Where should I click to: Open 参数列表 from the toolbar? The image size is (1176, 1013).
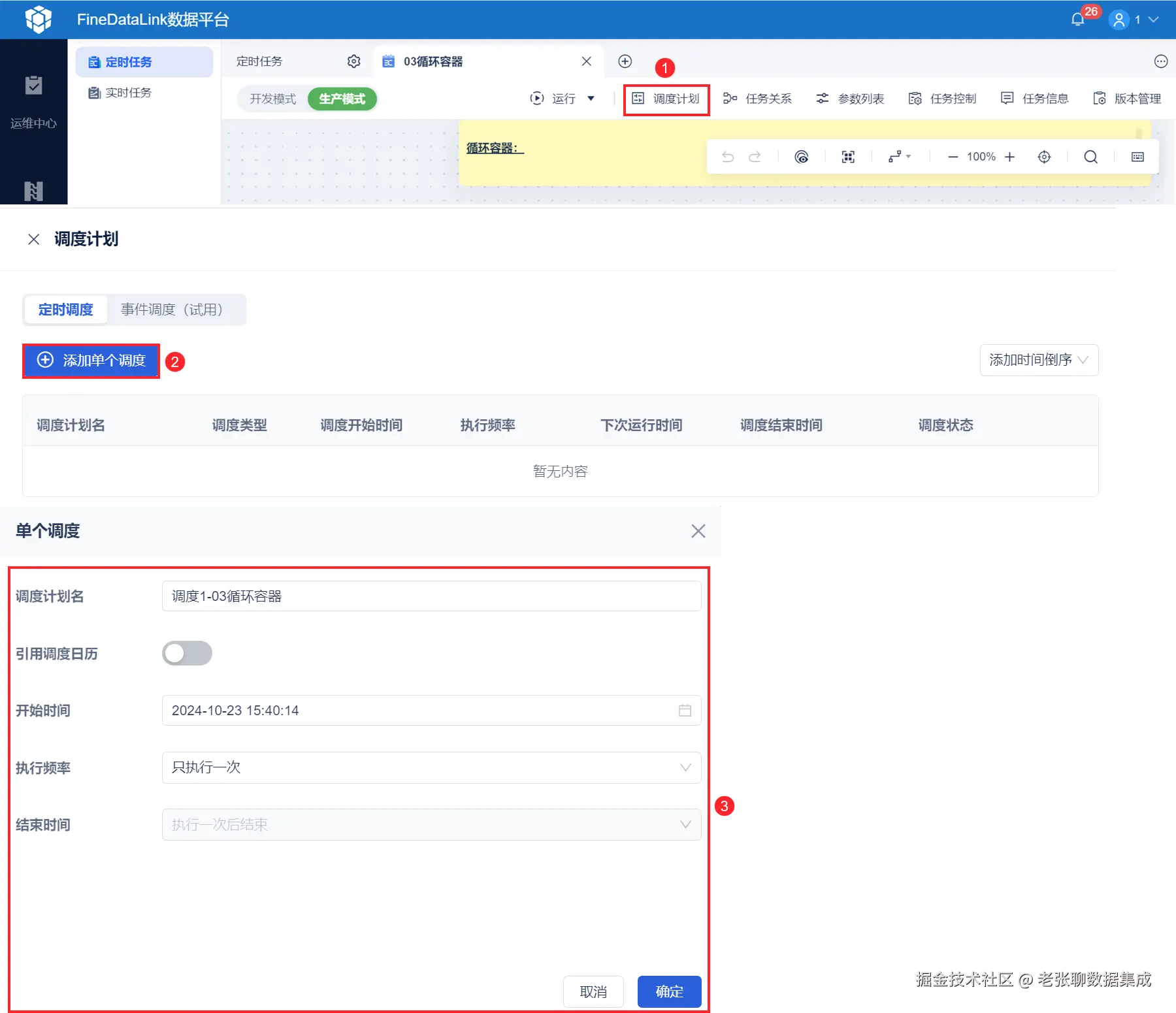(850, 99)
